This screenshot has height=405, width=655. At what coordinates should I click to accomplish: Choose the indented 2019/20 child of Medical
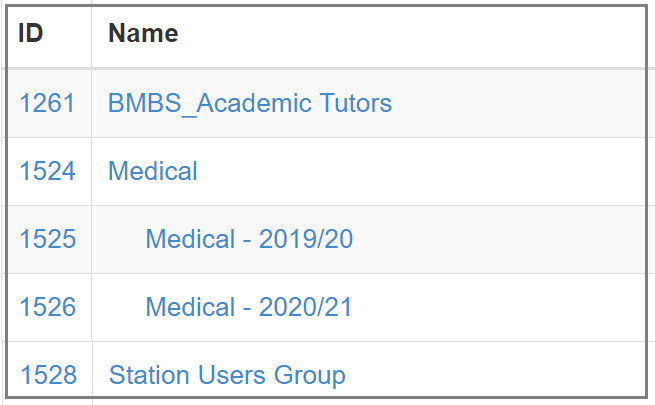249,239
